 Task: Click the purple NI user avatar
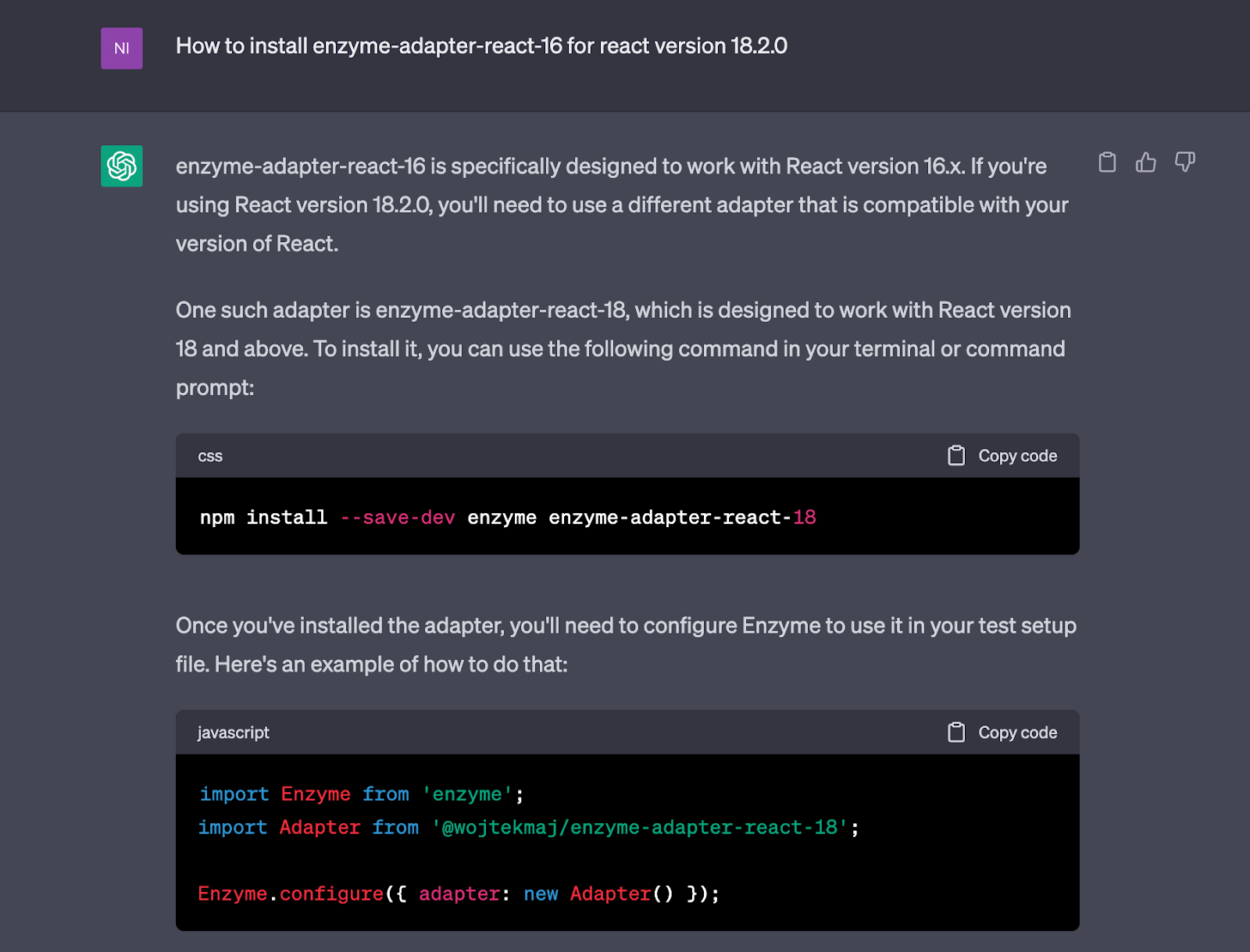click(122, 48)
